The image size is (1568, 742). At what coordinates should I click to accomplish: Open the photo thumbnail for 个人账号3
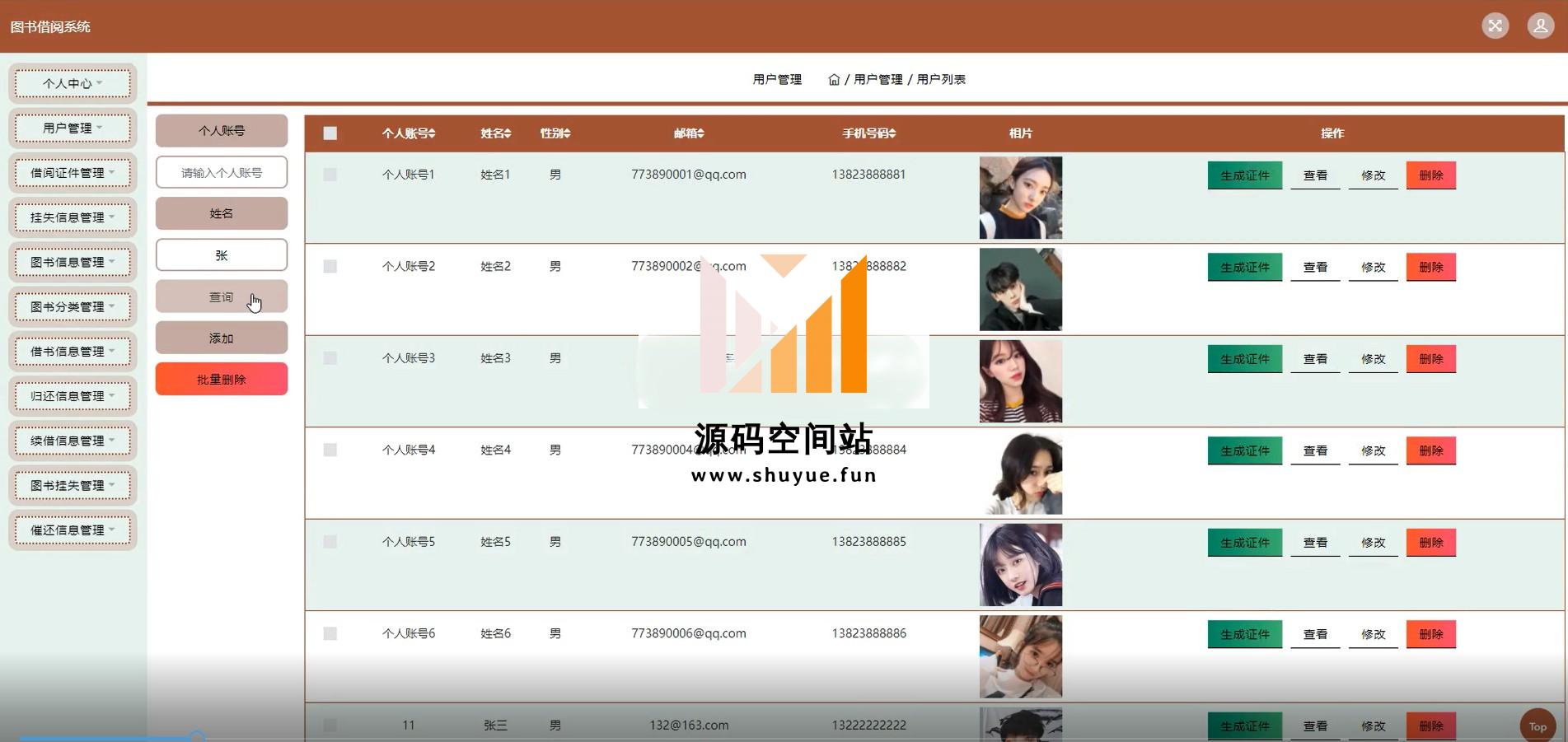(x=1020, y=381)
